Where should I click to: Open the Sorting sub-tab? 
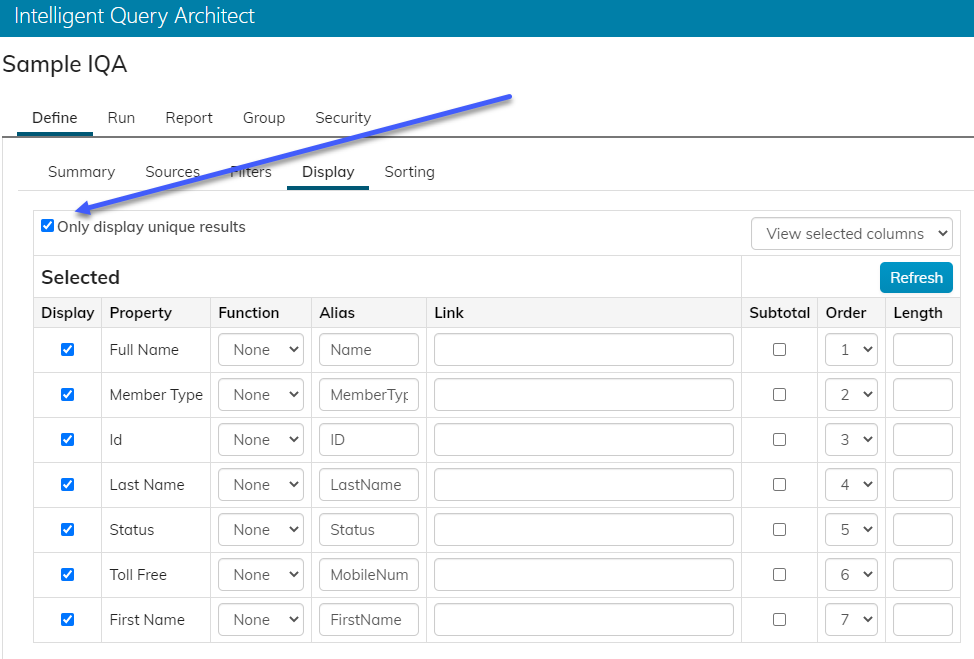tap(409, 172)
